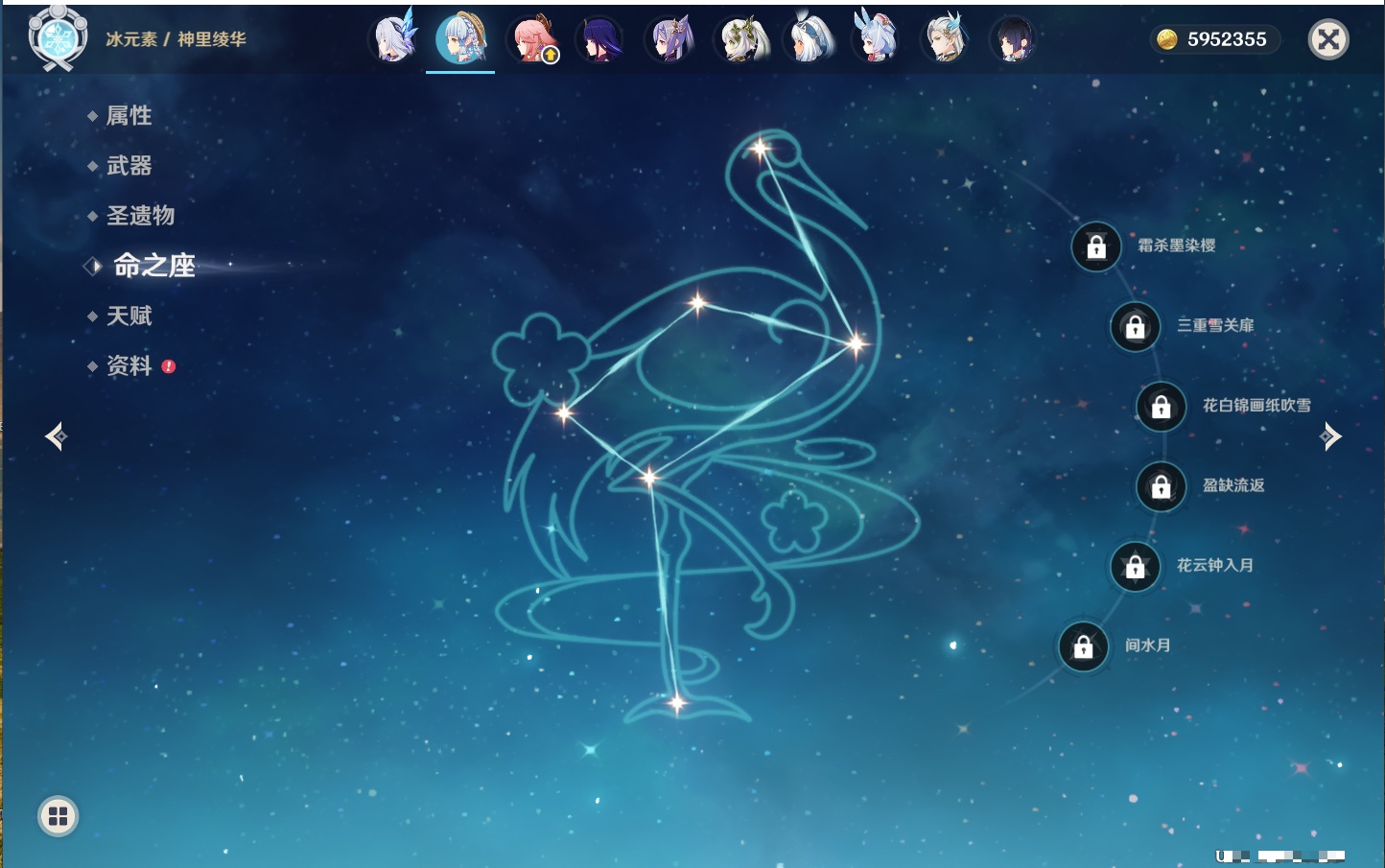1385x868 pixels.
Task: Click the Mora balance 5952355
Action: click(1213, 39)
